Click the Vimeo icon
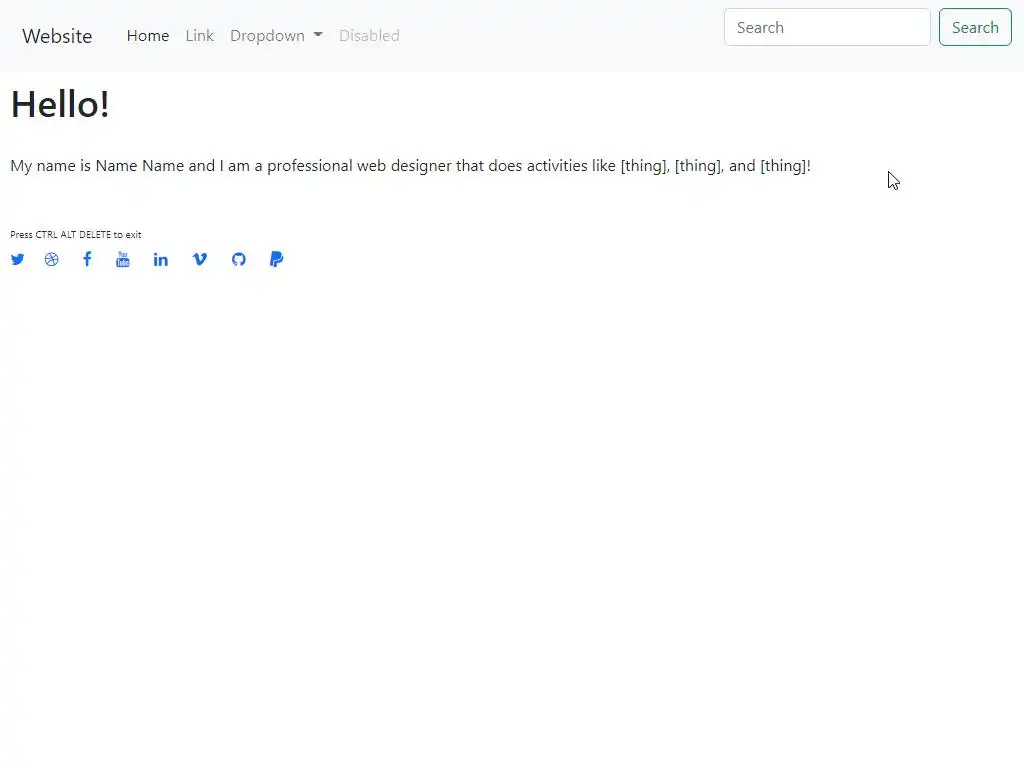This screenshot has width=1024, height=768. [200, 259]
